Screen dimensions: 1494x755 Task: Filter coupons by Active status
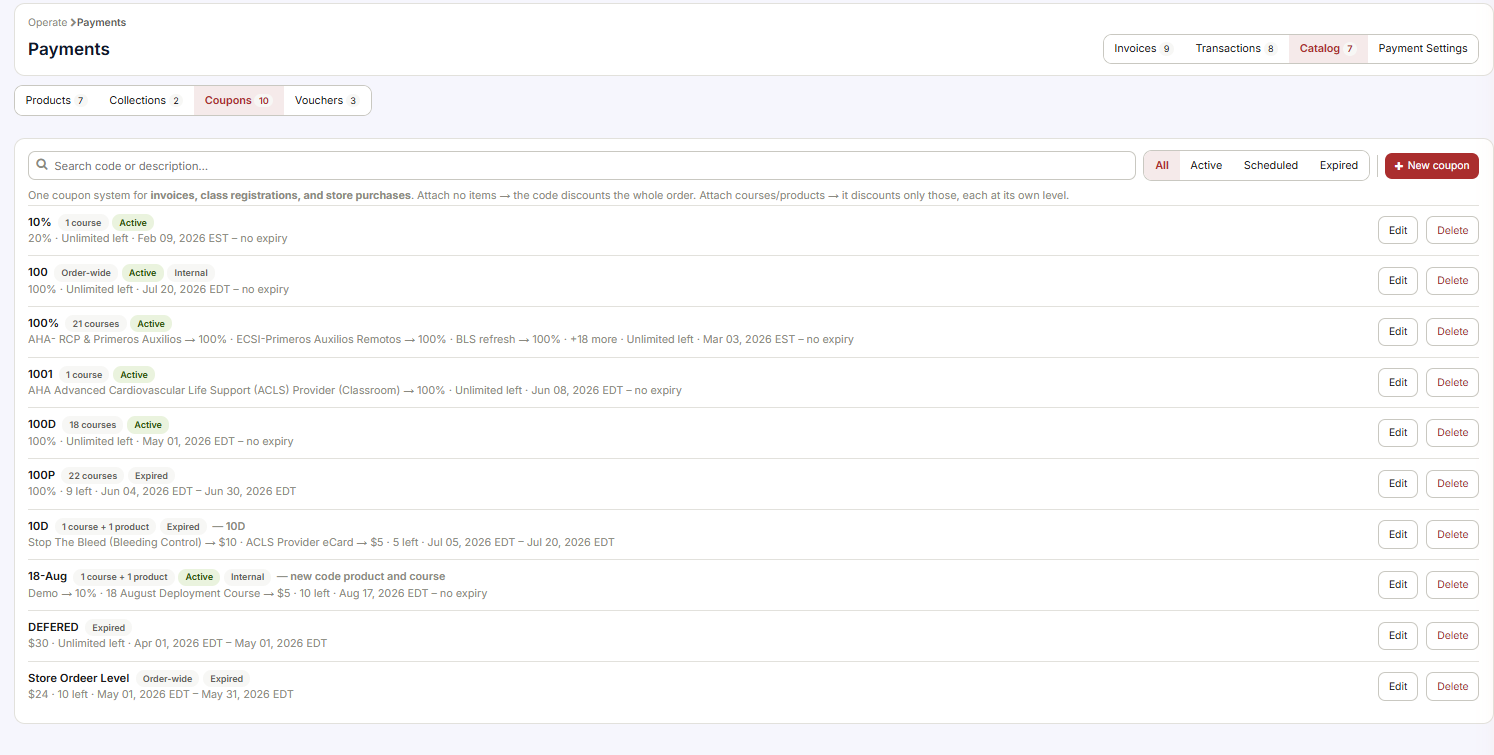coord(1206,166)
